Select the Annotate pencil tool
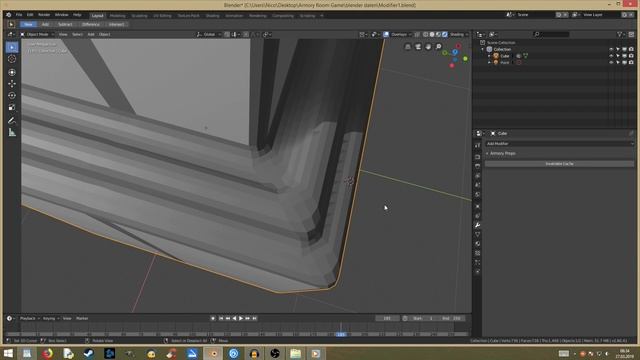Screen dimensions: 640x360 [x=12, y=120]
